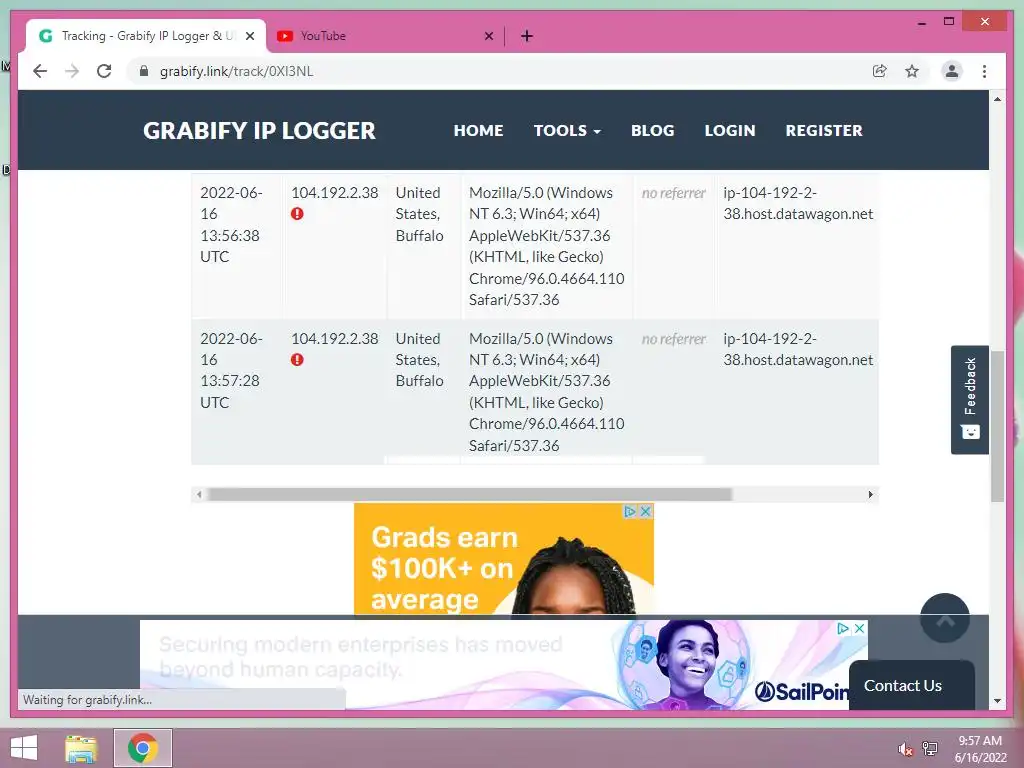This screenshot has width=1024, height=768.
Task: Open the Grads earn $100K+ ad
Action: (504, 559)
